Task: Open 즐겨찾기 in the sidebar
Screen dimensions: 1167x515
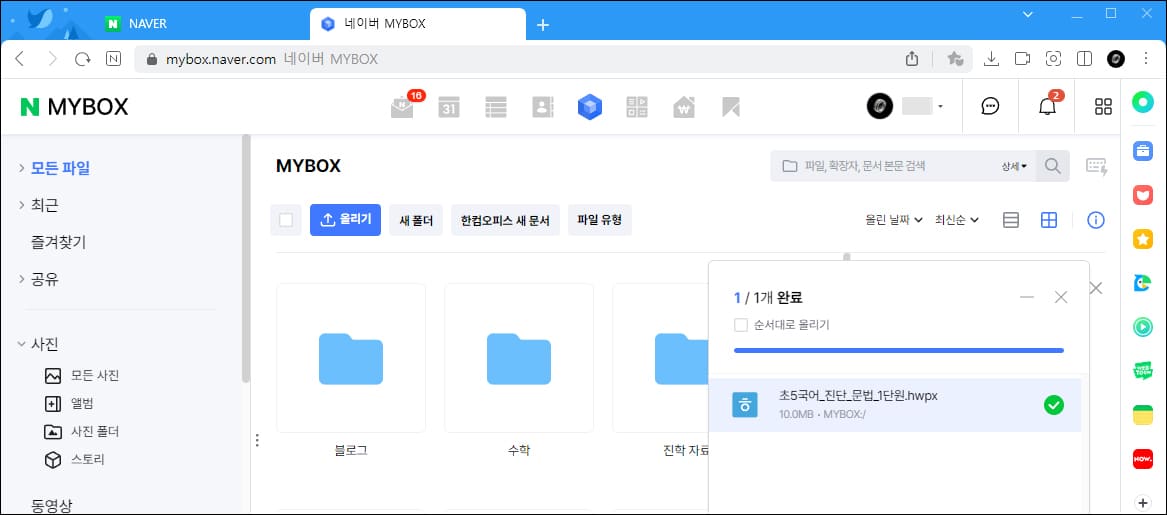Action: pyautogui.click(x=59, y=242)
